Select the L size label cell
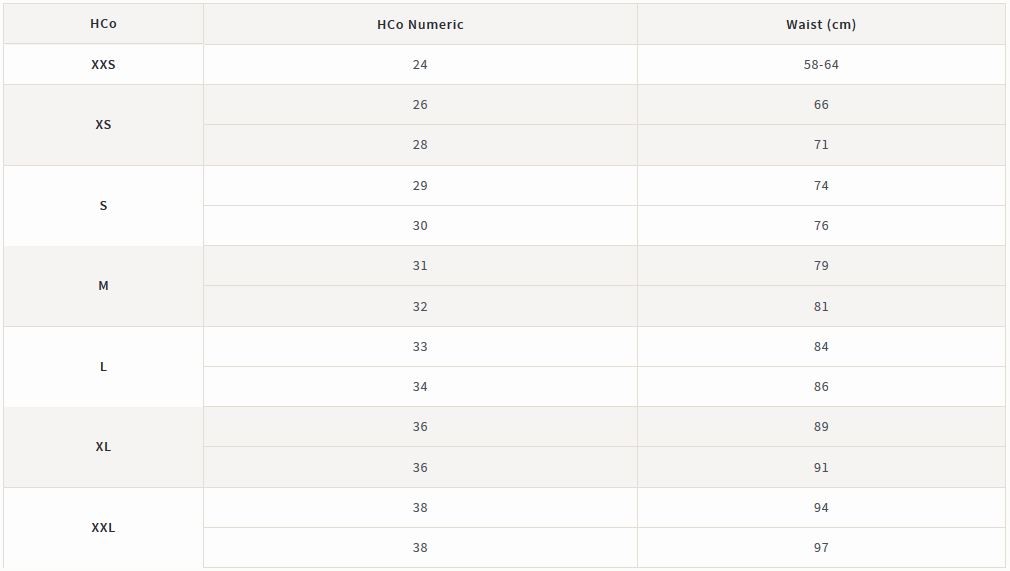 pyautogui.click(x=103, y=366)
